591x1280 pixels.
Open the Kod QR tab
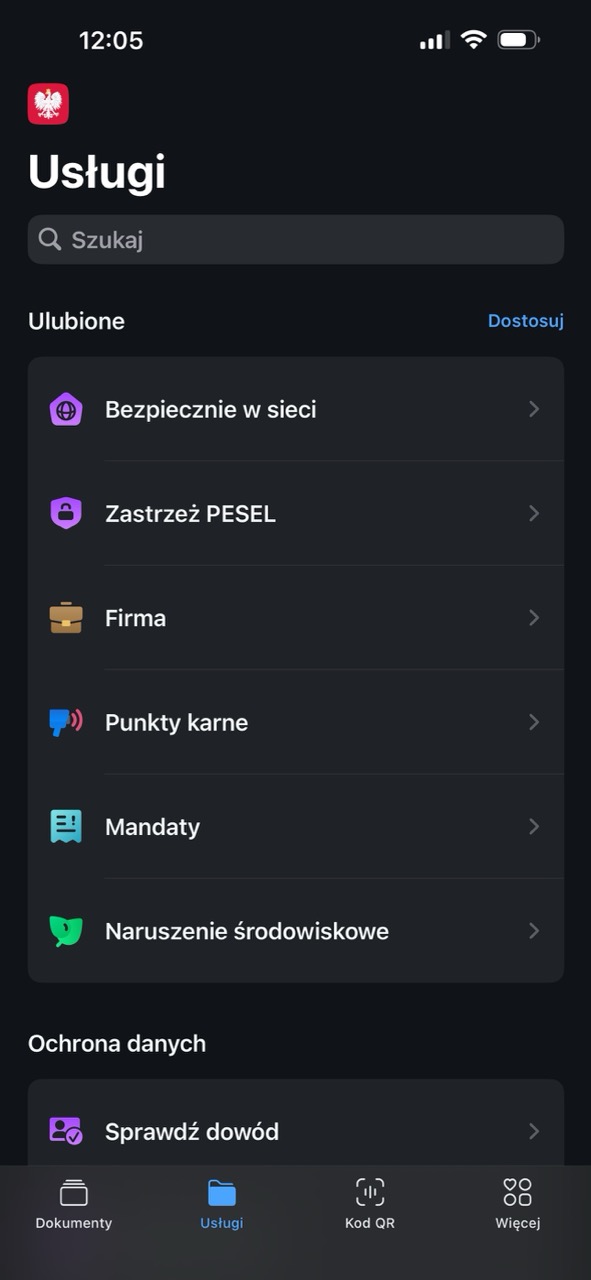pyautogui.click(x=370, y=1203)
